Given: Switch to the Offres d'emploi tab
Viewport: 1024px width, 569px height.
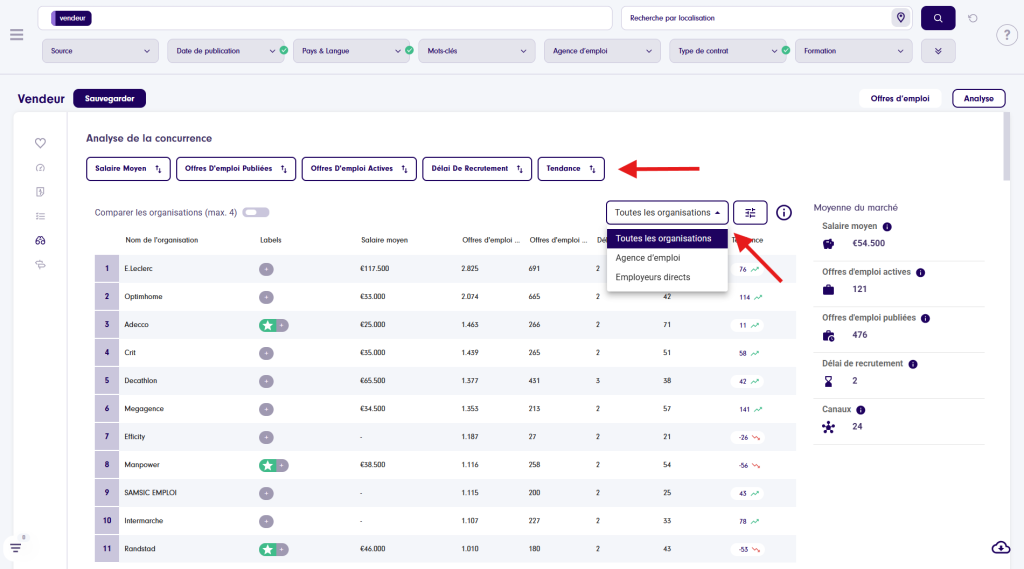Looking at the screenshot, I should (x=900, y=99).
